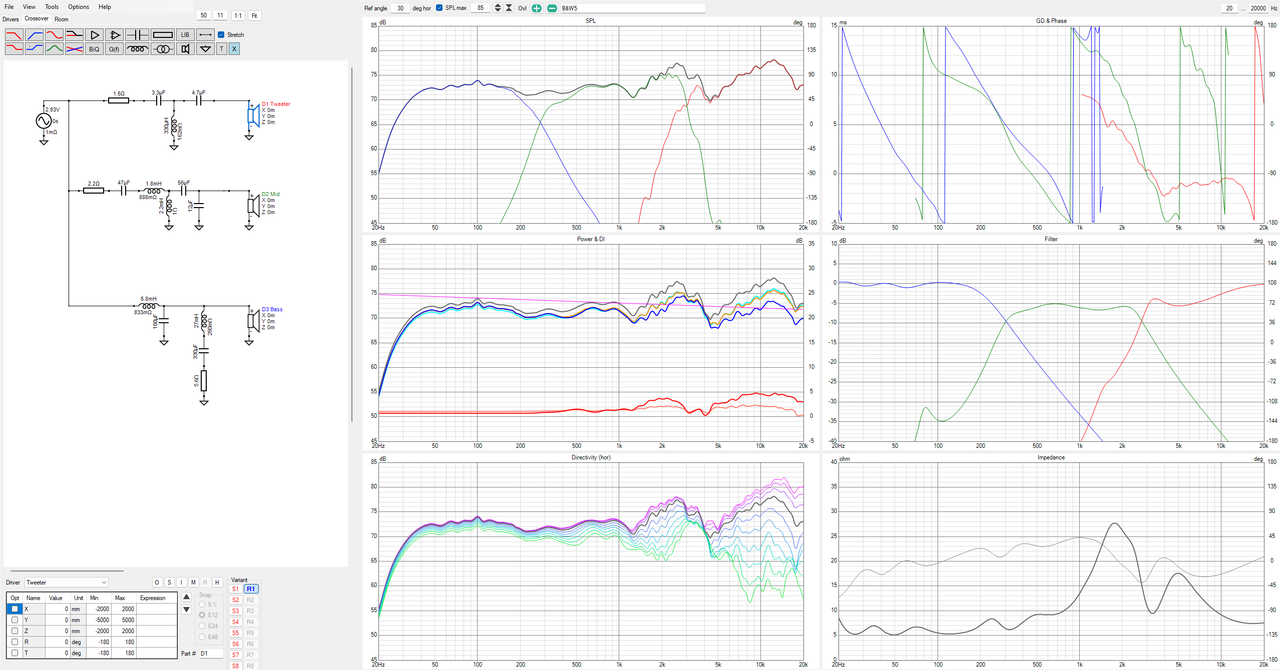
Task: Move the parameter up with the up arrow
Action: pyautogui.click(x=185, y=597)
